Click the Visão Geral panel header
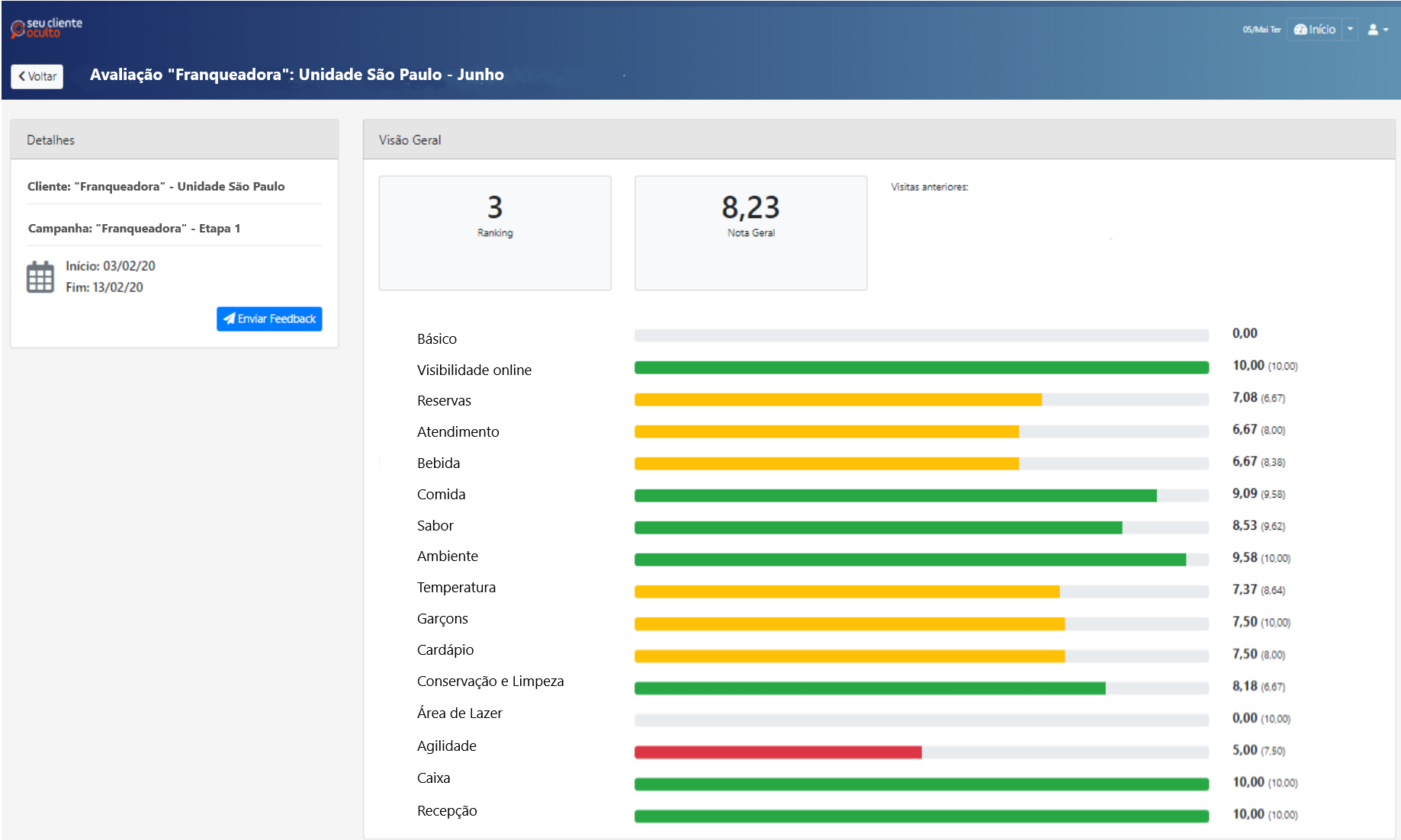This screenshot has width=1401, height=840. pos(410,140)
